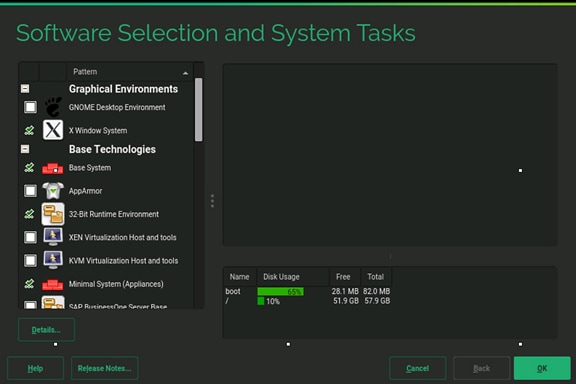
Task: Click the AppArmor shield icon
Action: pyautogui.click(x=53, y=191)
